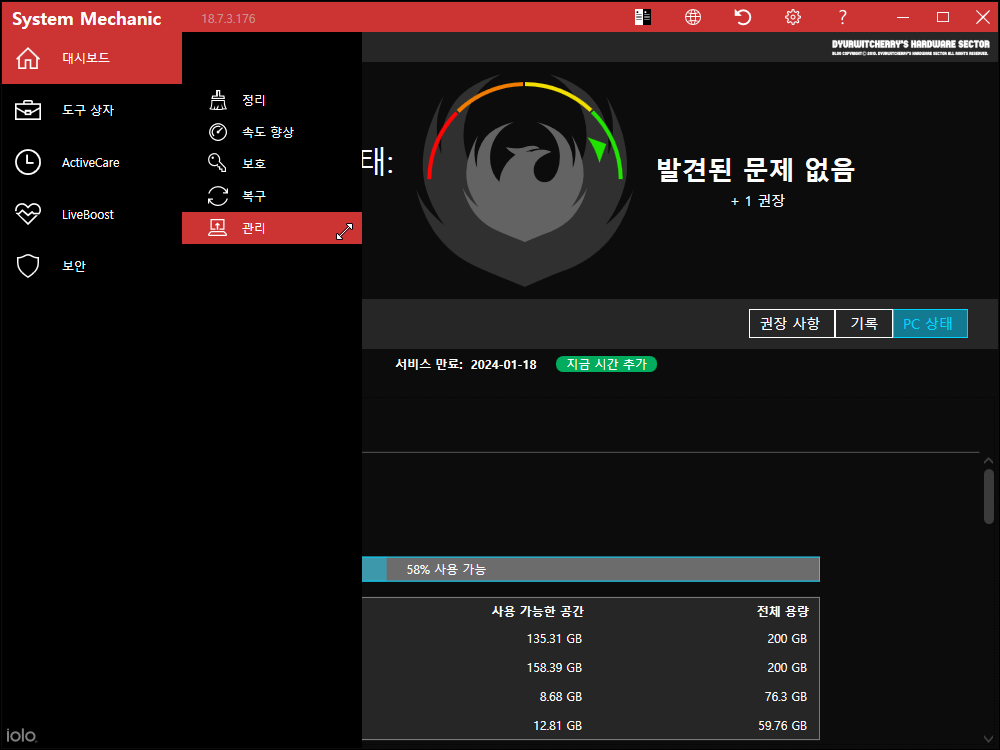Click the 12.81 GB cell
The width and height of the screenshot is (1000, 750).
point(557,726)
